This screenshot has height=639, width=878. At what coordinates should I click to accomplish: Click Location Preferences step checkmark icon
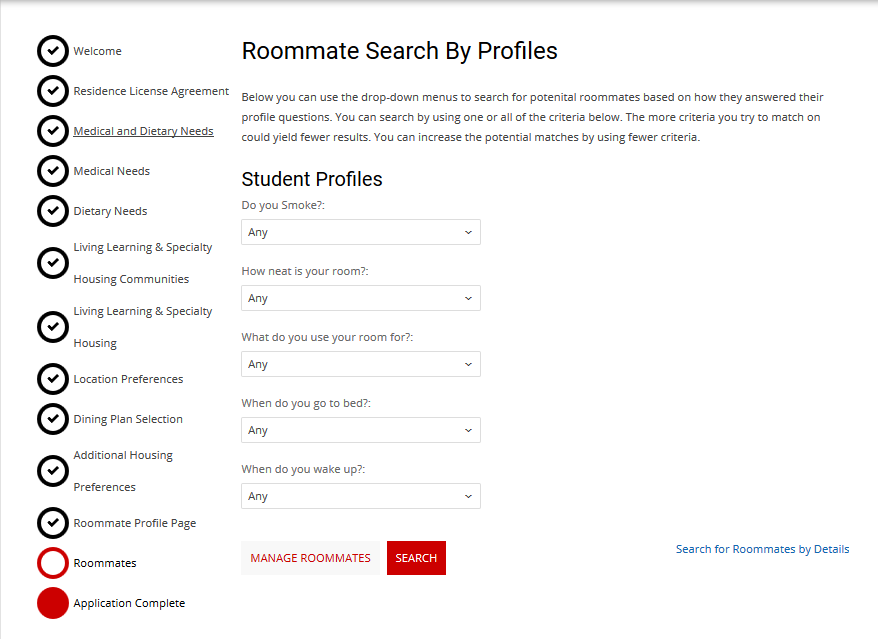coord(53,379)
